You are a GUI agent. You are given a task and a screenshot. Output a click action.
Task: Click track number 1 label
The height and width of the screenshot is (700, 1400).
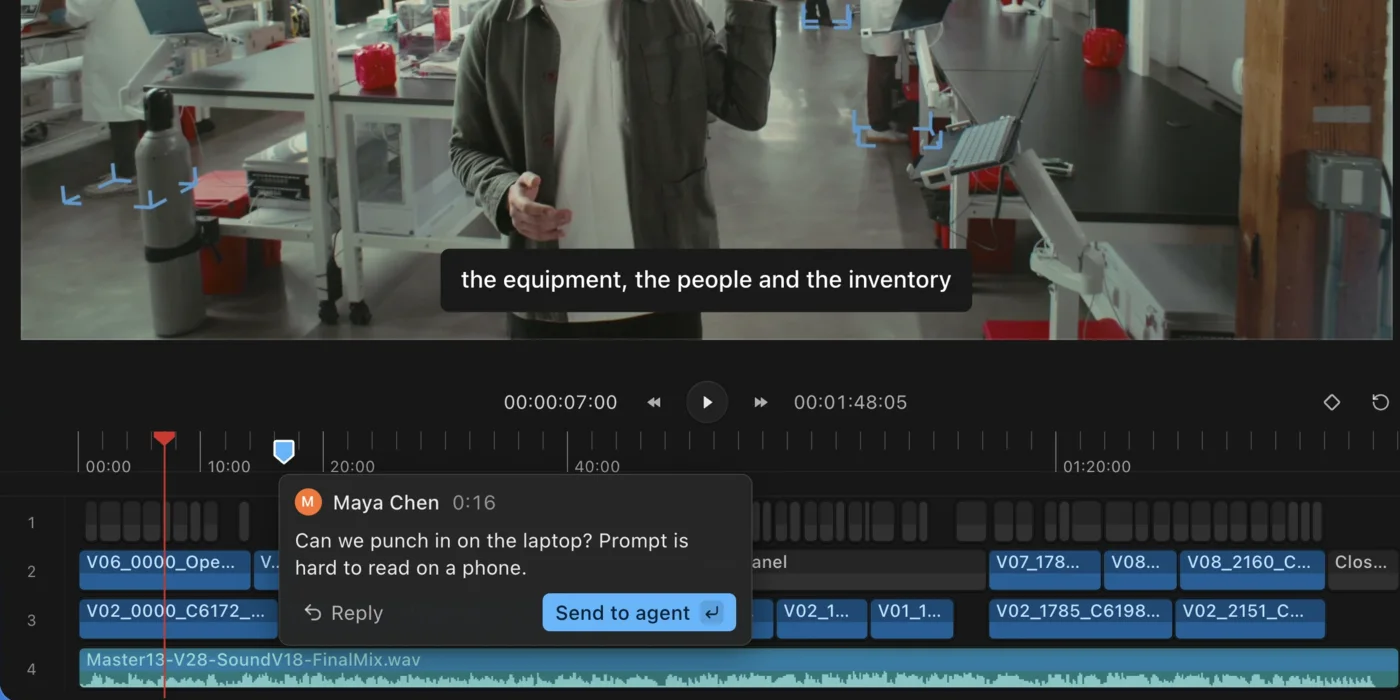tap(31, 522)
